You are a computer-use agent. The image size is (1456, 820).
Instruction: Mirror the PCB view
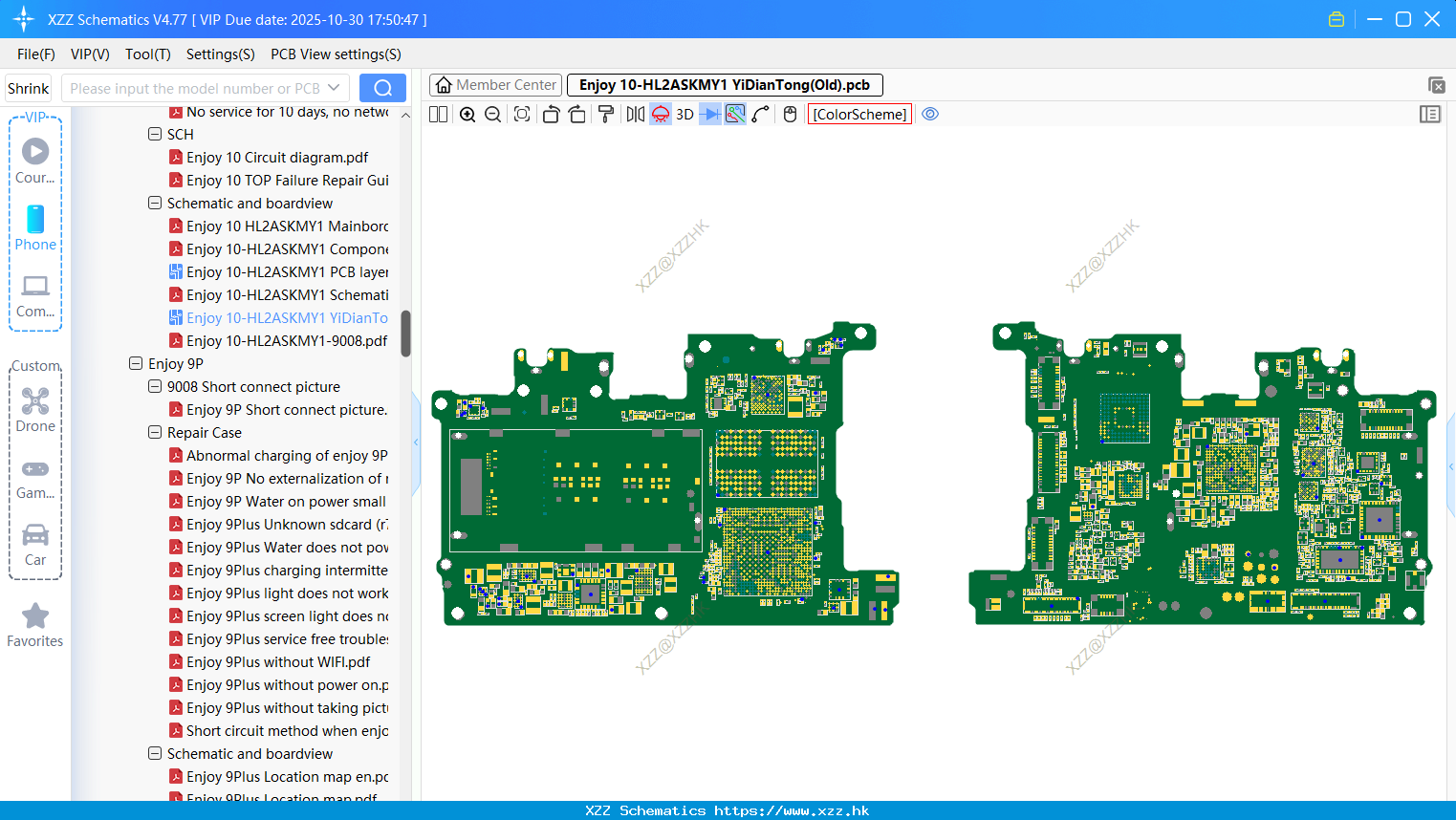[x=635, y=115]
